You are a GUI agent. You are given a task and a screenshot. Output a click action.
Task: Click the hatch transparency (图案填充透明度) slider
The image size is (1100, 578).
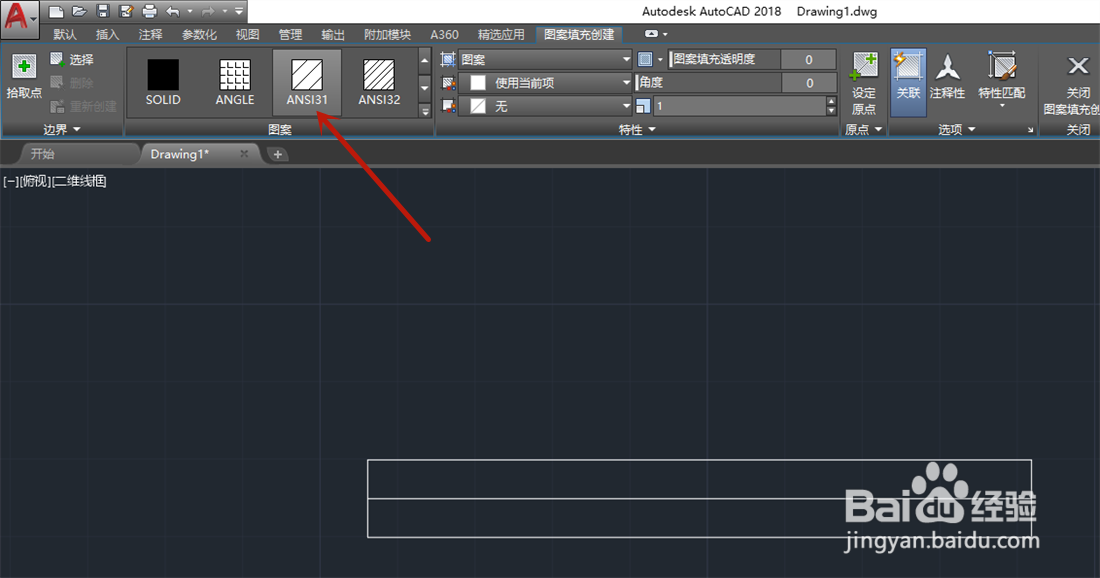pos(724,60)
